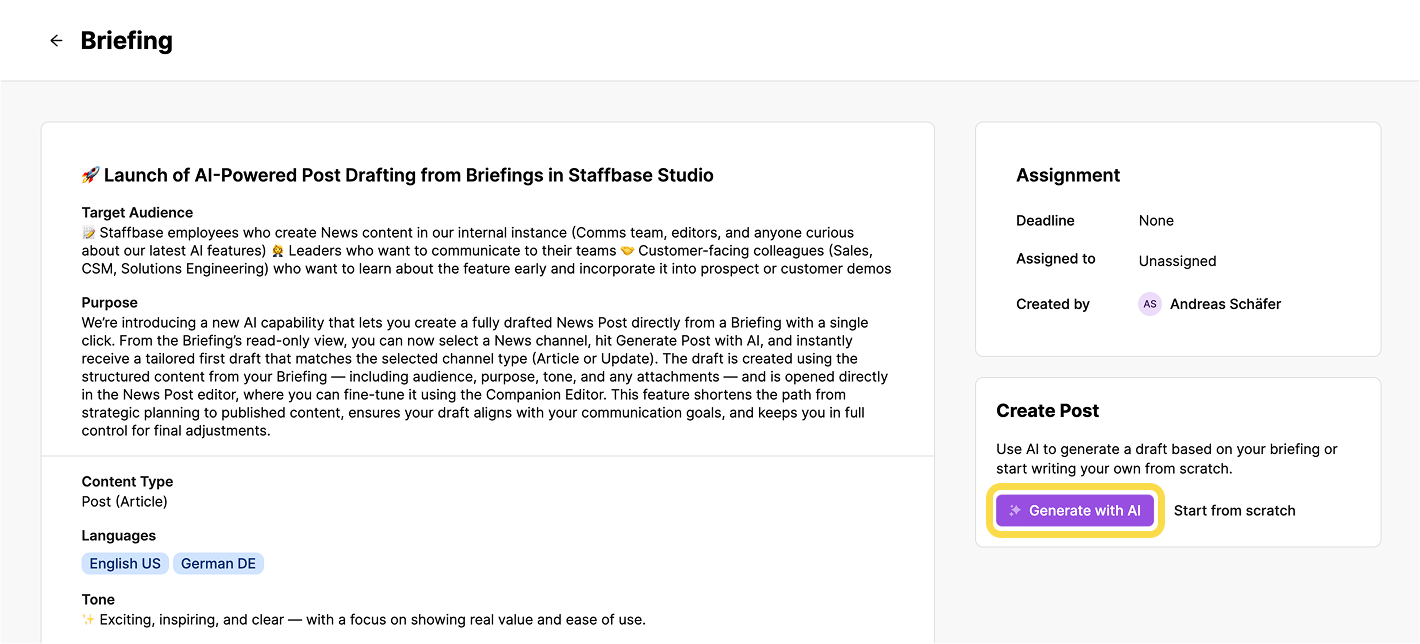Click the sparkle icon in Generate with AI
The width and height of the screenshot is (1420, 644).
[1014, 510]
